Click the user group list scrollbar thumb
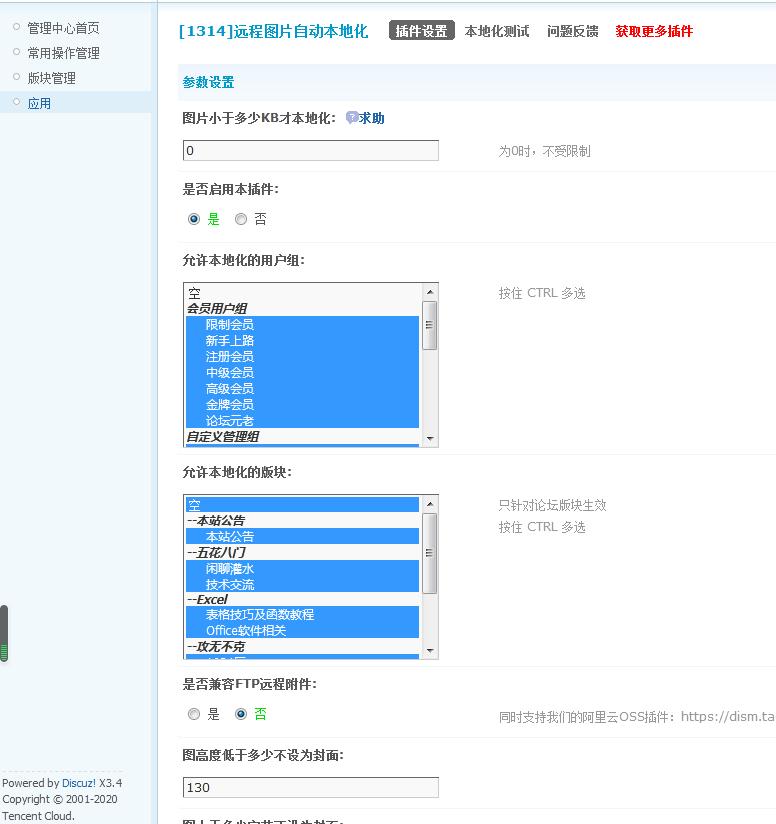This screenshot has height=824, width=776. pos(430,325)
